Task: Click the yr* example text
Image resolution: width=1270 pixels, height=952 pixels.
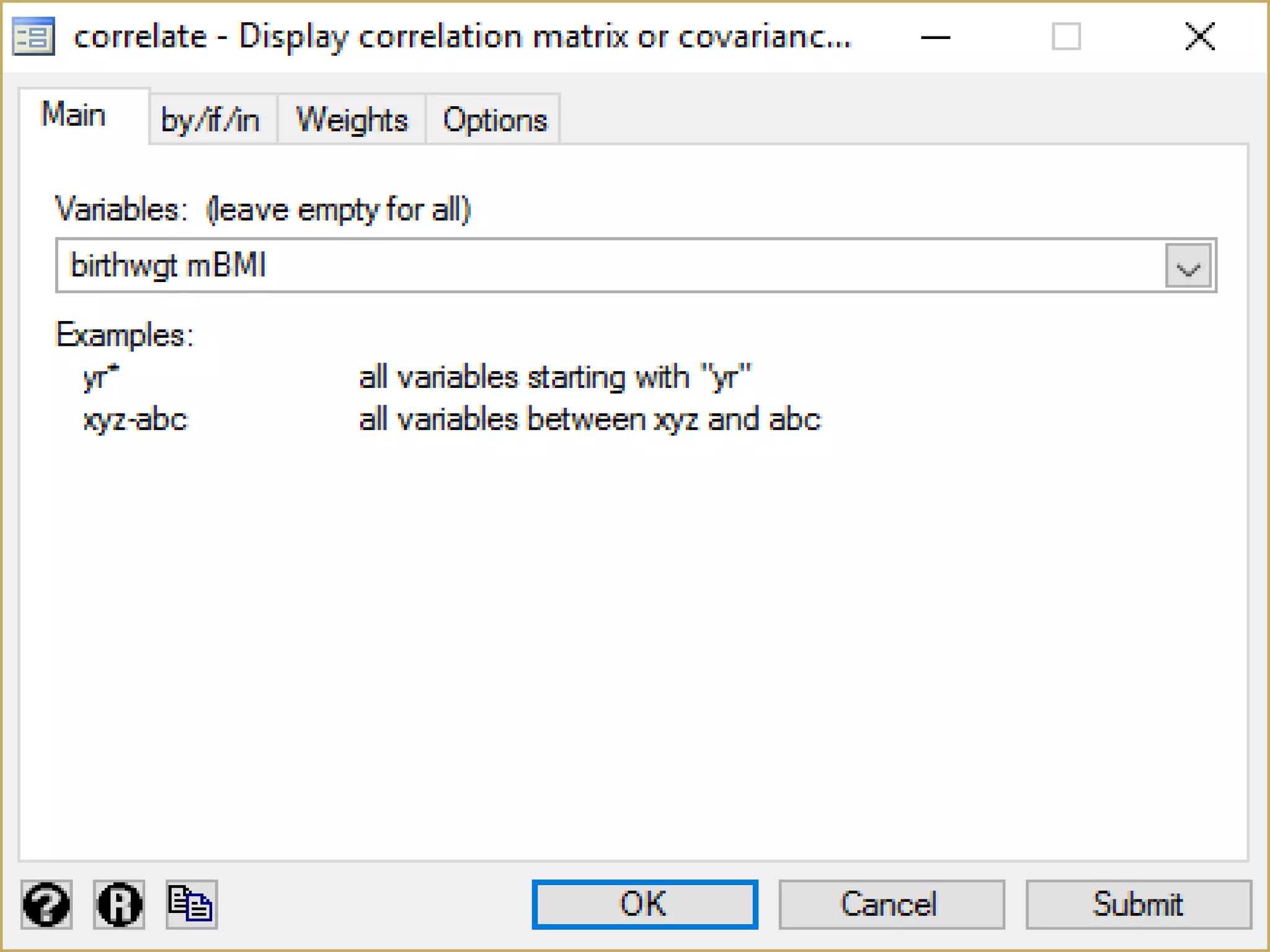Action: (101, 377)
